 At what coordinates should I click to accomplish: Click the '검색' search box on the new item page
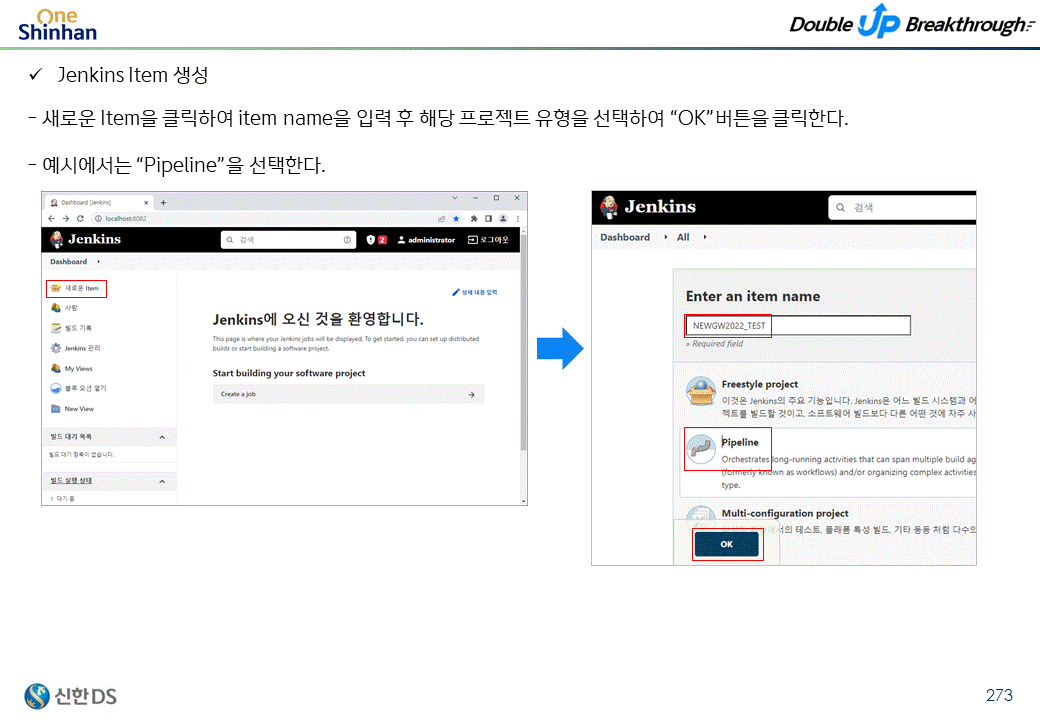tap(902, 208)
